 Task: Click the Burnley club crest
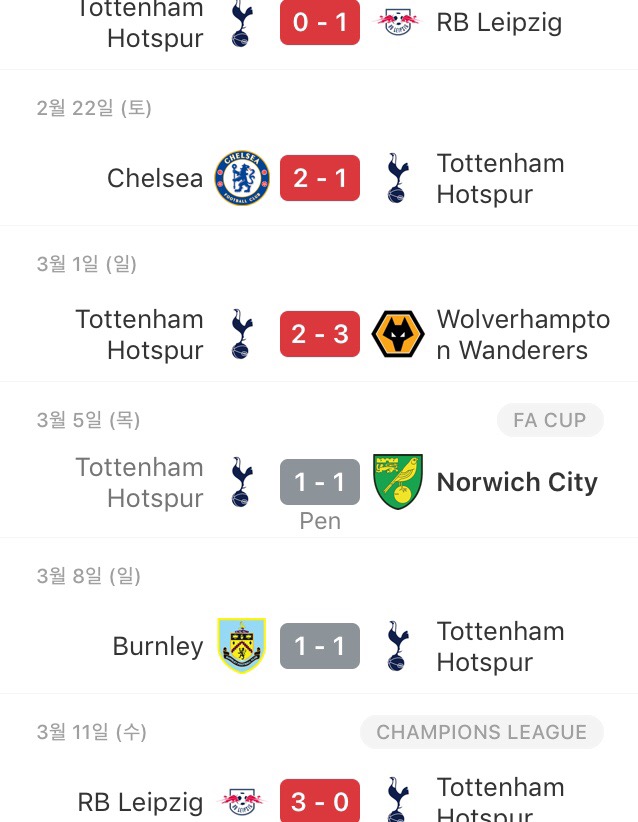click(242, 646)
